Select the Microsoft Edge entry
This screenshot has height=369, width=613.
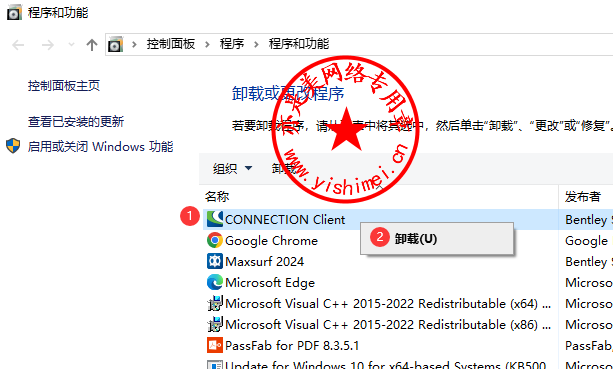click(270, 283)
